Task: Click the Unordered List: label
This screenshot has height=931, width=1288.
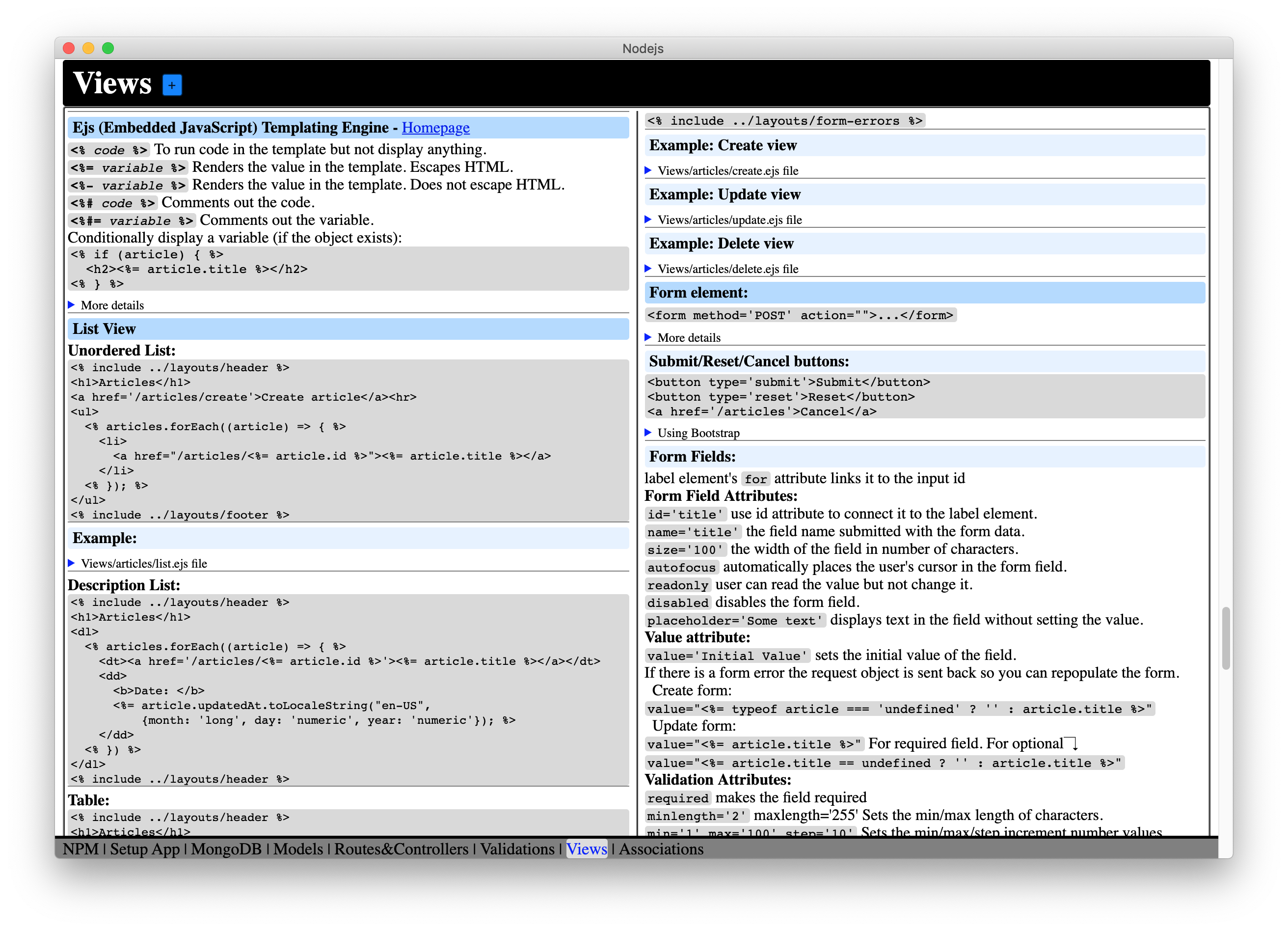Action: click(x=122, y=350)
